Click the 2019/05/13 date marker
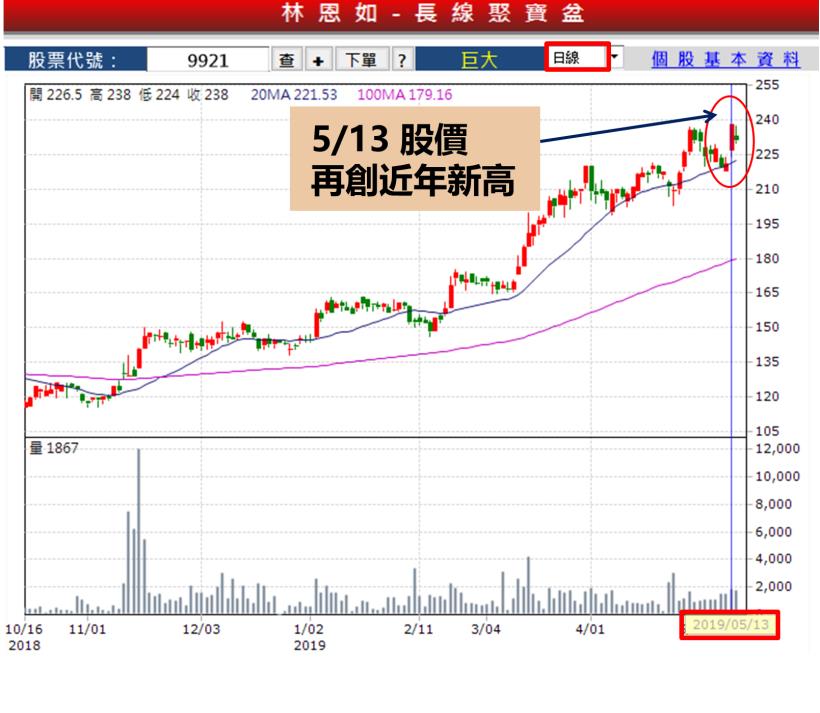 click(x=730, y=624)
